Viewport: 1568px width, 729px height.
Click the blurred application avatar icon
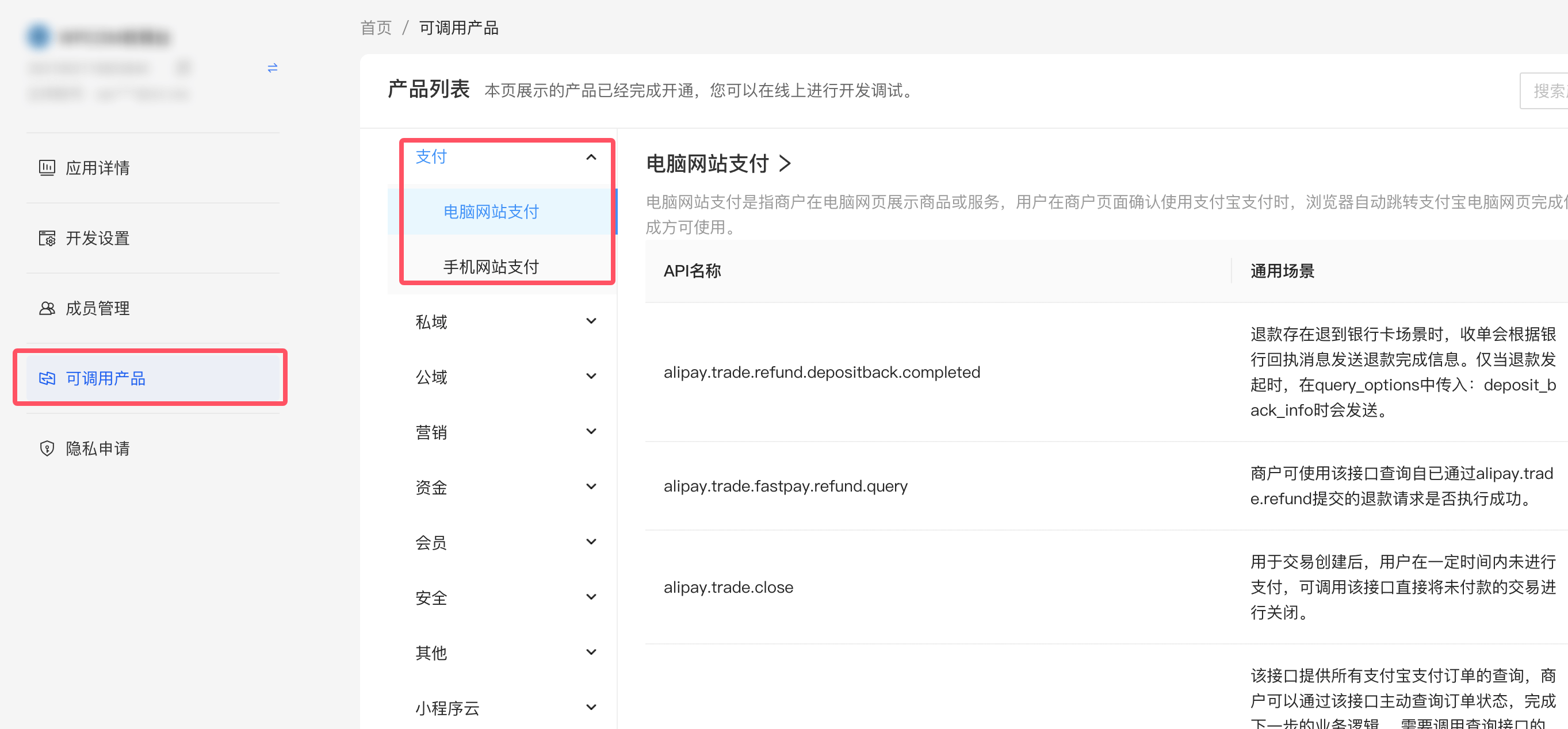pos(39,36)
